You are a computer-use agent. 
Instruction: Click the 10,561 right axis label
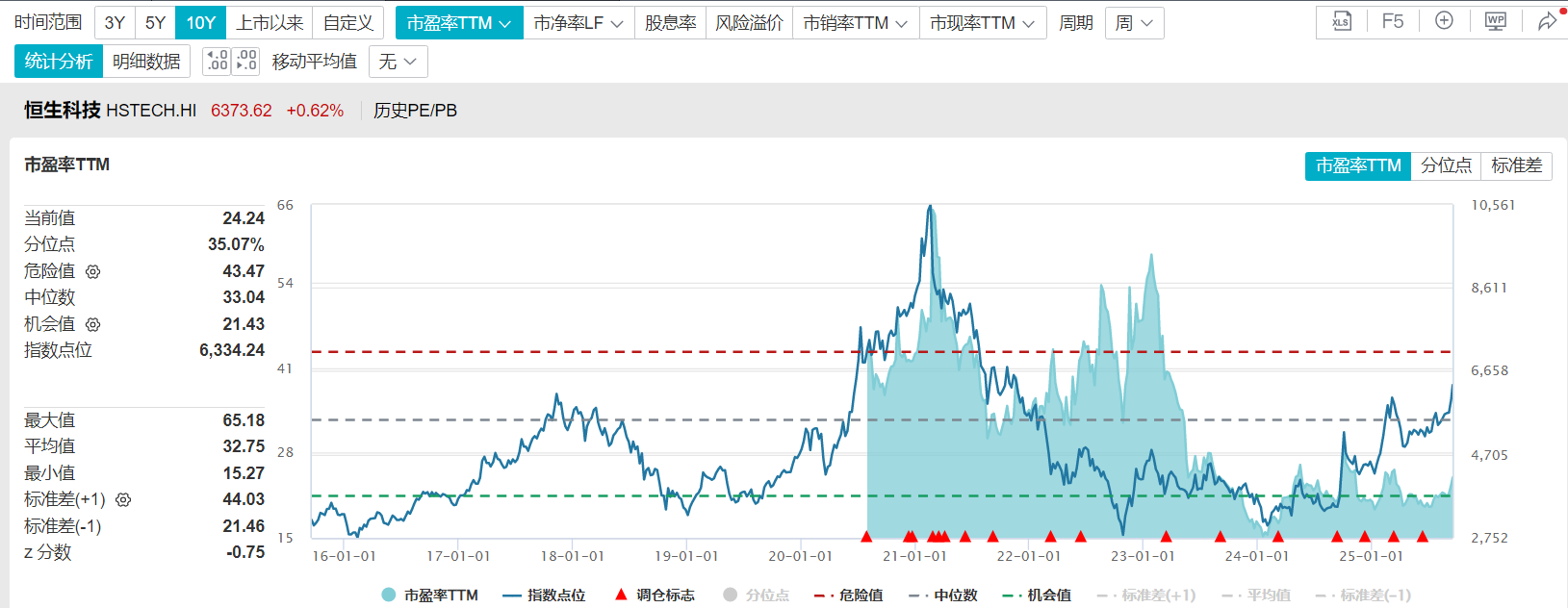point(1493,205)
